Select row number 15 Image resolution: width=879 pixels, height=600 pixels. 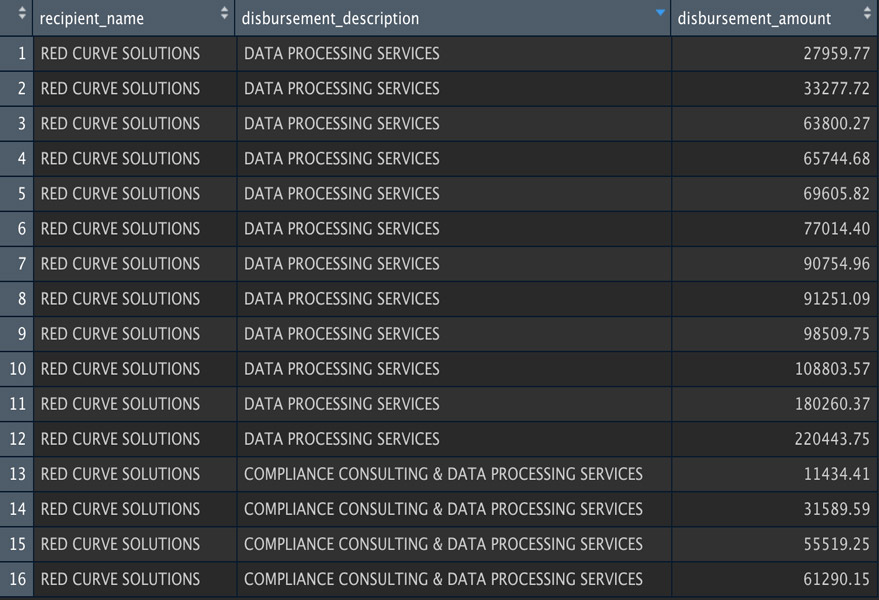pos(17,544)
